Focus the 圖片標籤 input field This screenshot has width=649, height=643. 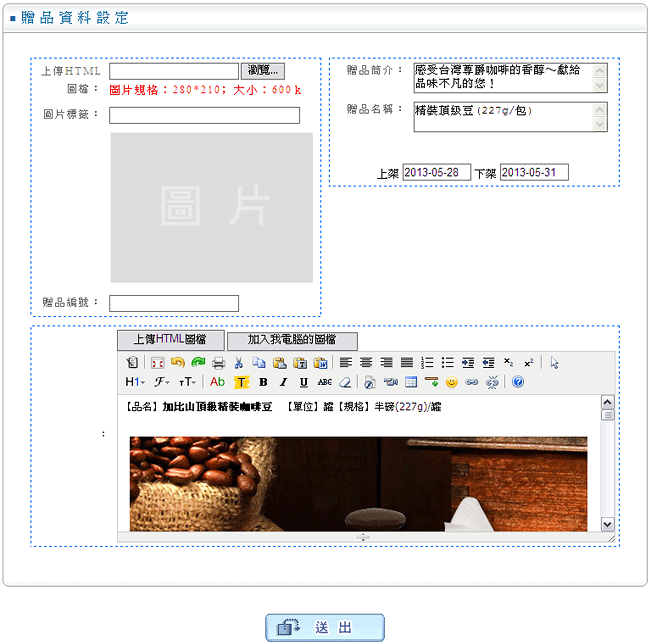(x=204, y=115)
